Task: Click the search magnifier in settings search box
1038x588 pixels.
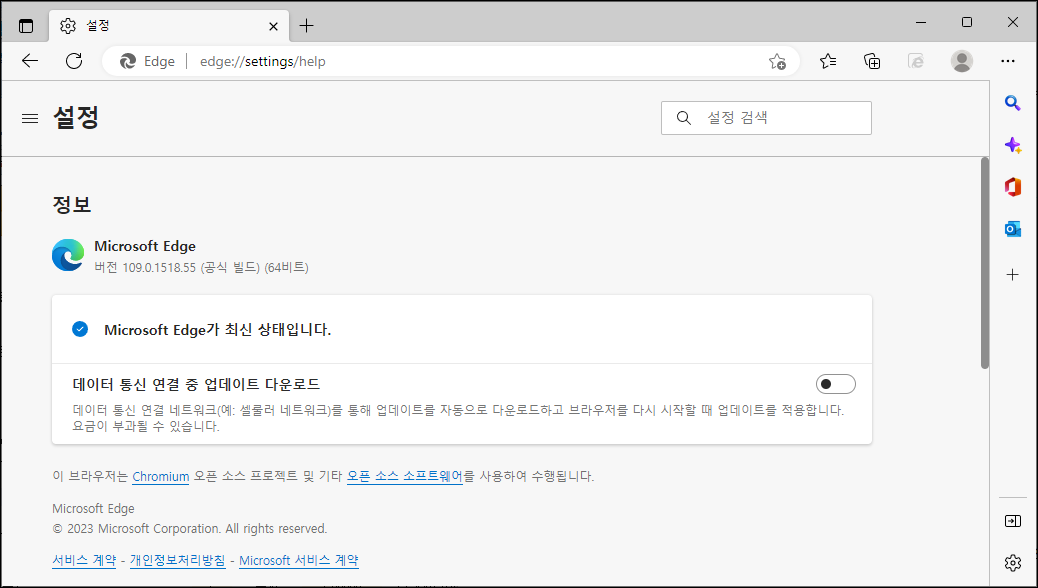Action: [684, 118]
